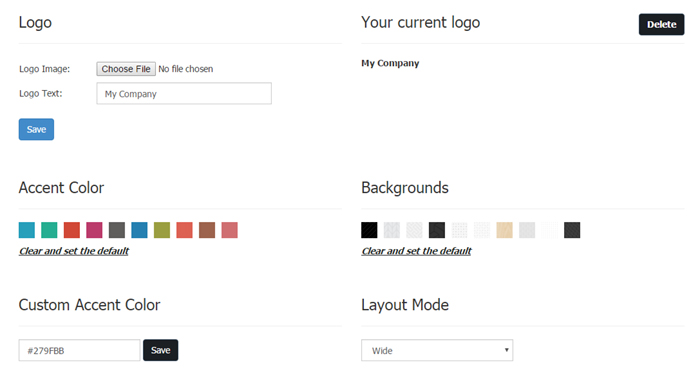Apply the beige wood background swatch
This screenshot has width=700, height=374.
coord(504,230)
